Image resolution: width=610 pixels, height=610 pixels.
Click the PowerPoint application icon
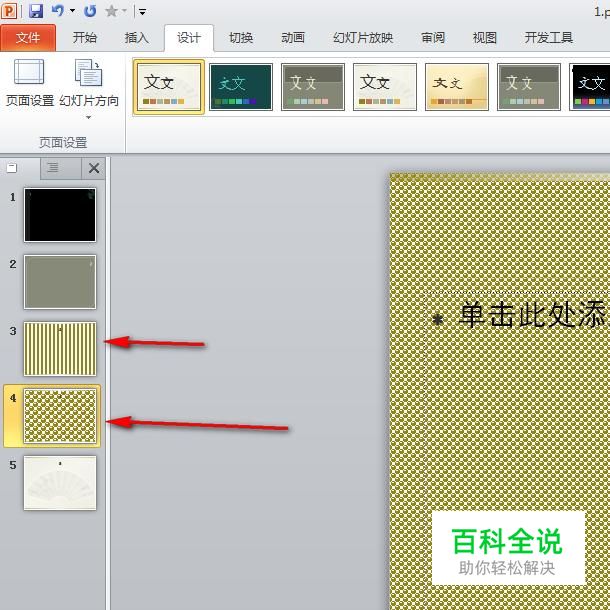(x=9, y=11)
